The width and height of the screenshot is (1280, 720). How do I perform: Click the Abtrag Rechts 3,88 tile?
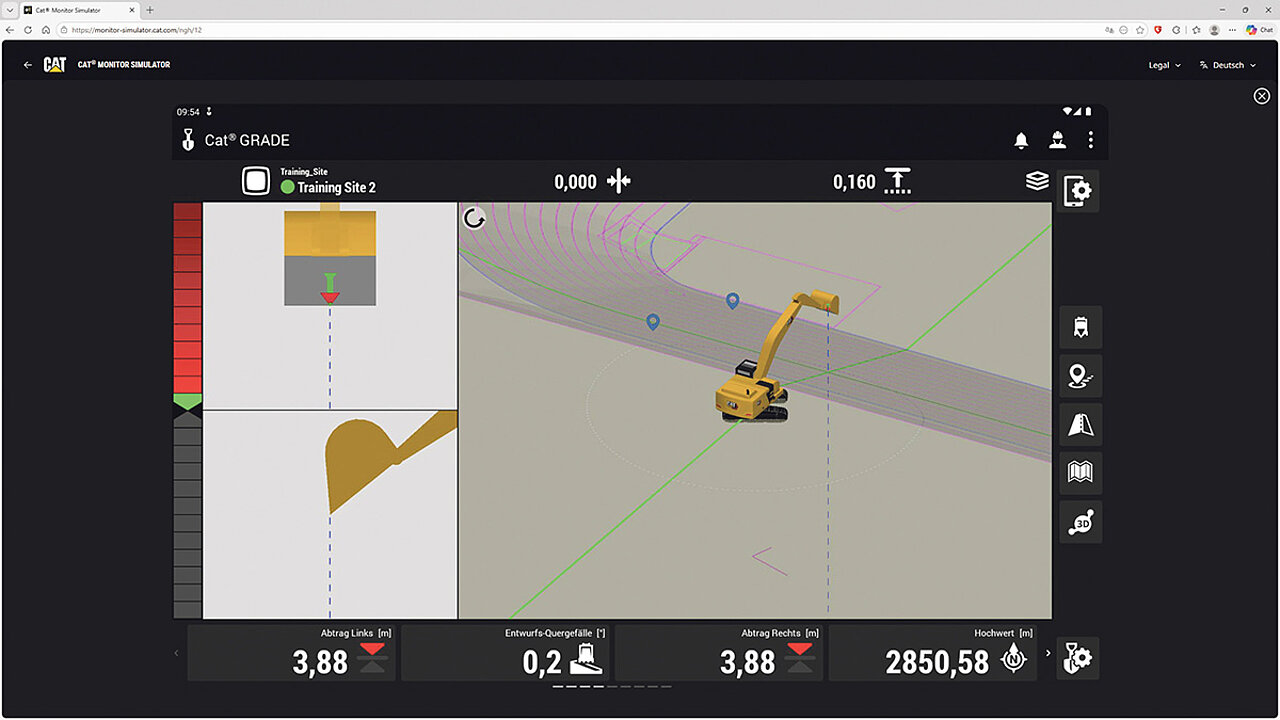(x=719, y=653)
